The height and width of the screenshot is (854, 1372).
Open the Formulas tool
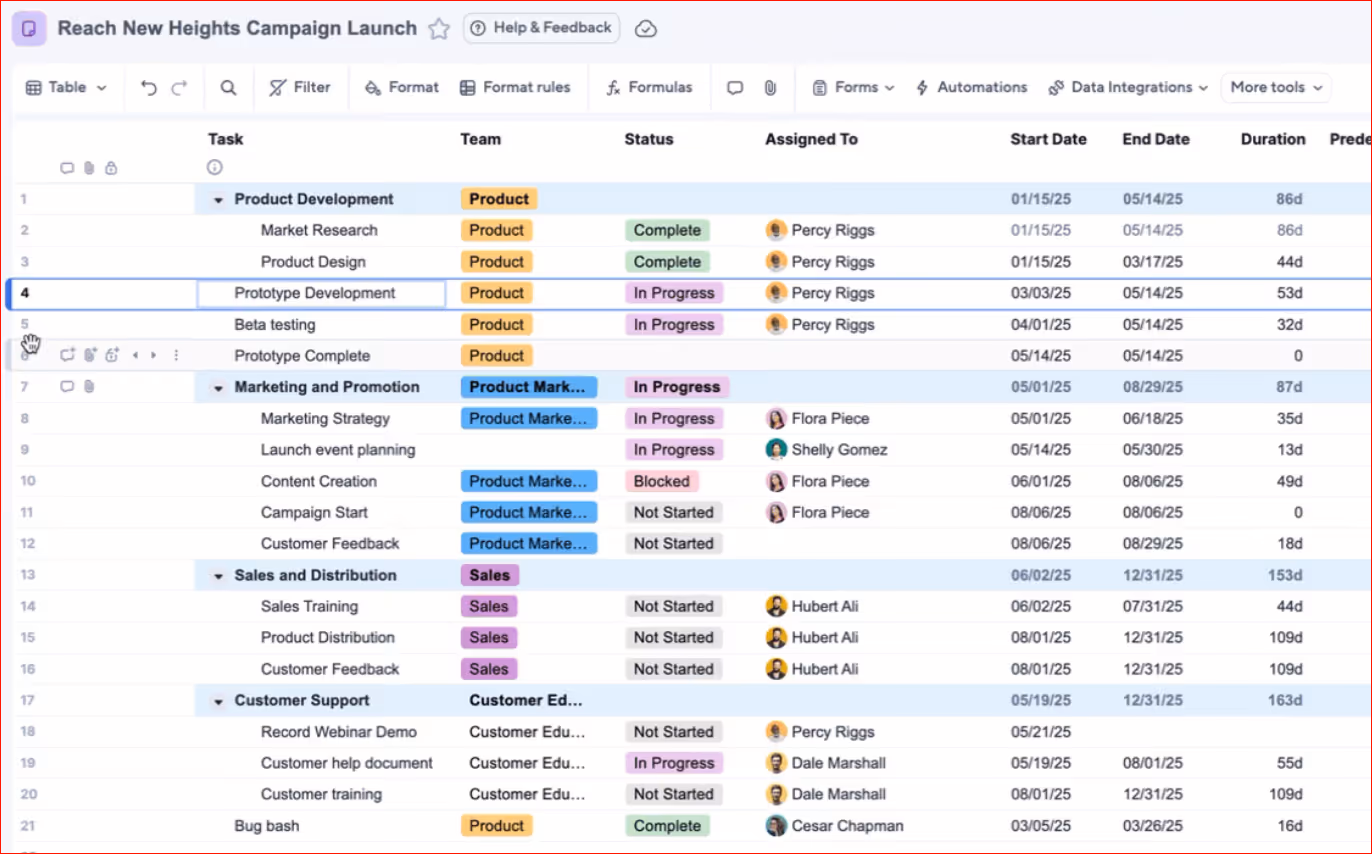click(649, 87)
